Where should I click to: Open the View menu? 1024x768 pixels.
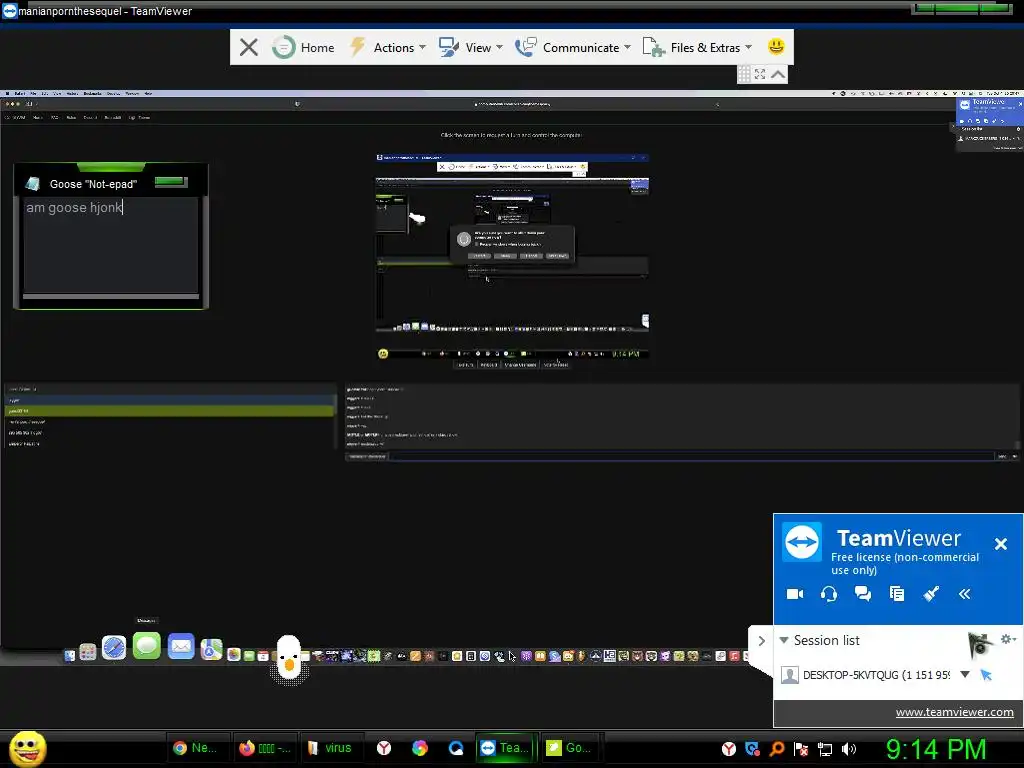pyautogui.click(x=470, y=47)
